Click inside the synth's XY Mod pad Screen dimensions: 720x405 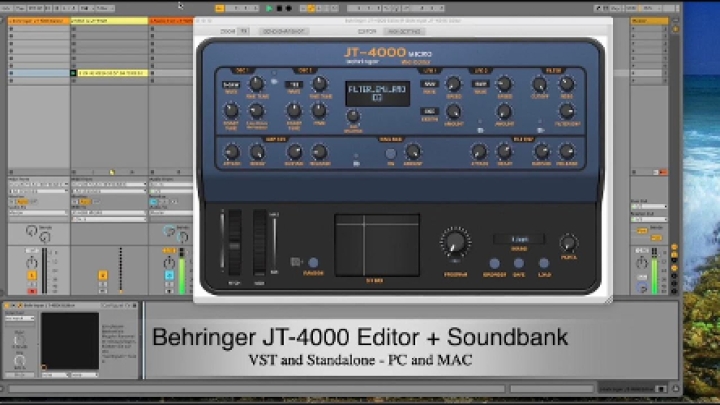pos(377,245)
